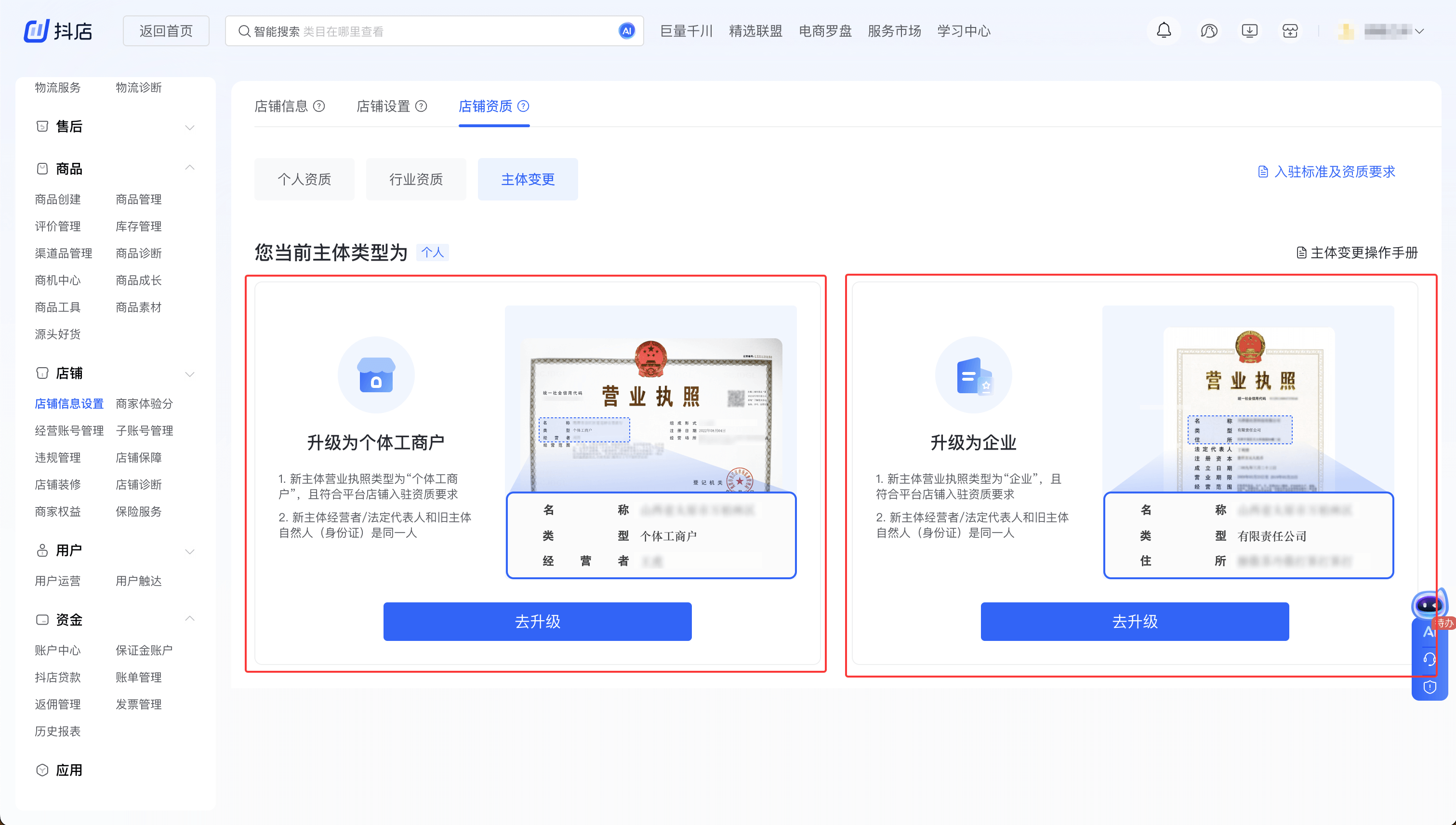This screenshot has width=1456, height=825.
Task: Click 去升级 under 升级为个体工商户
Action: pyautogui.click(x=538, y=622)
